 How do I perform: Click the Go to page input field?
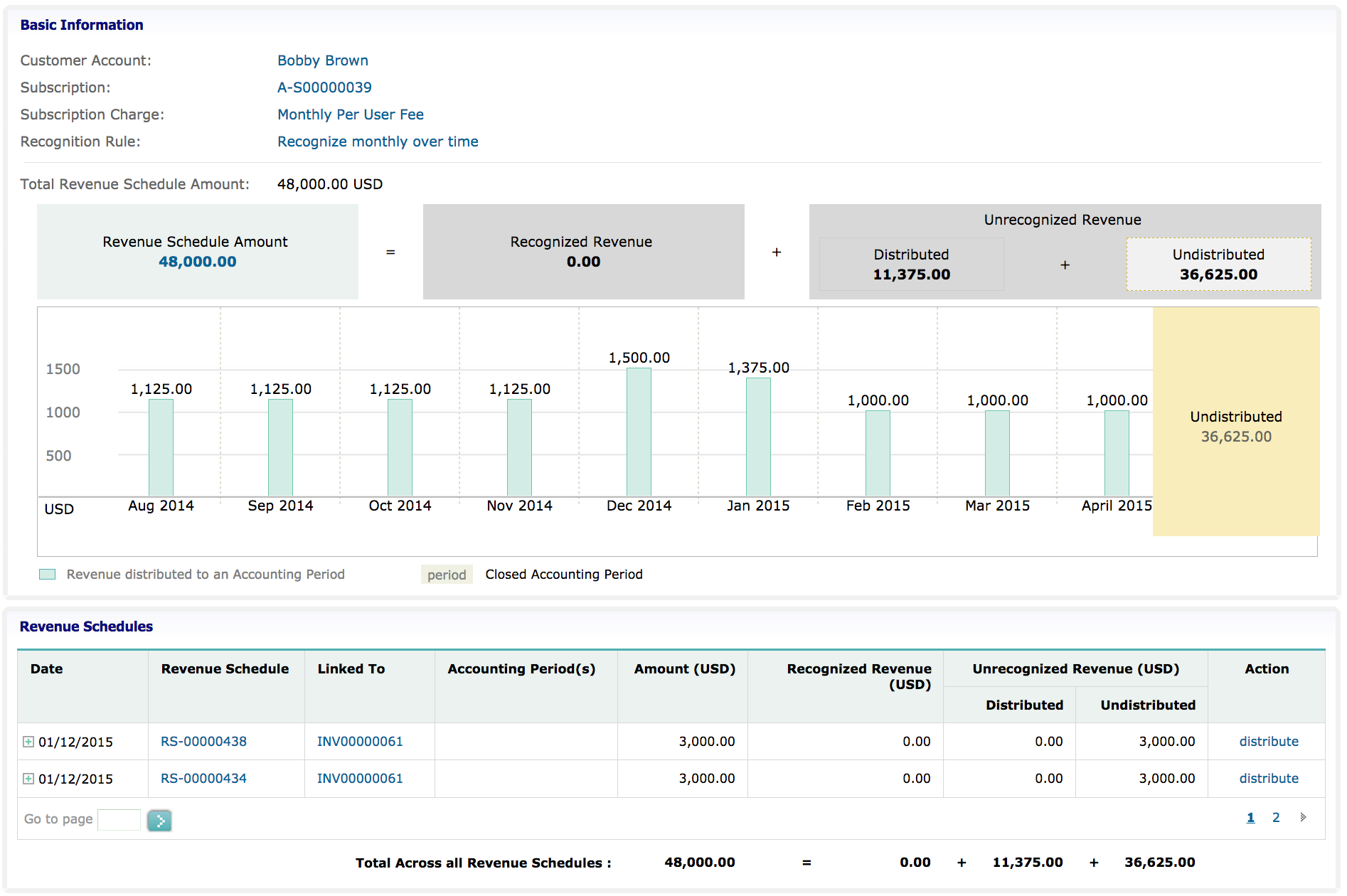click(x=119, y=820)
